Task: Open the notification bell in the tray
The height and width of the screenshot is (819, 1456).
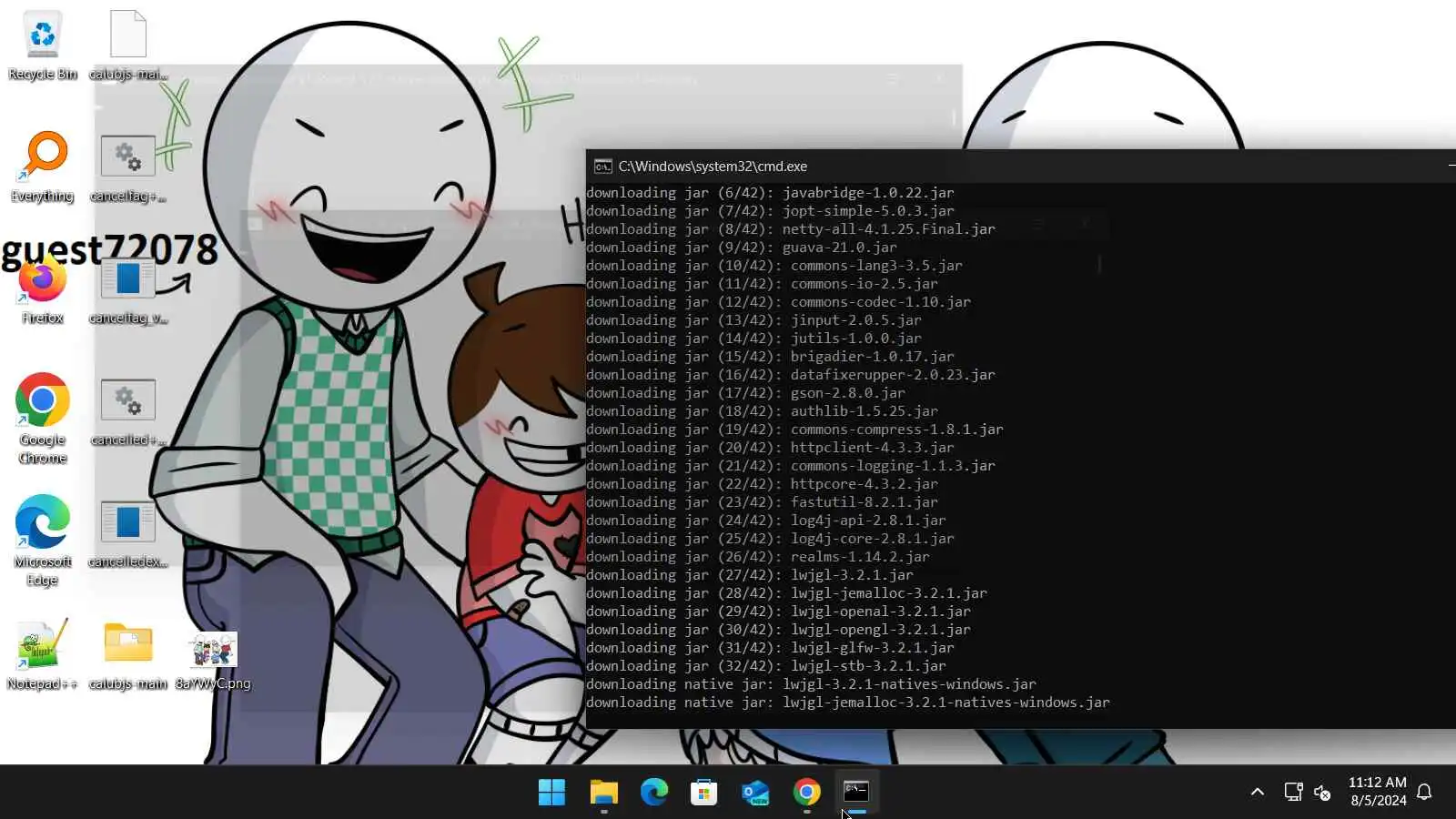Action: click(x=1425, y=792)
